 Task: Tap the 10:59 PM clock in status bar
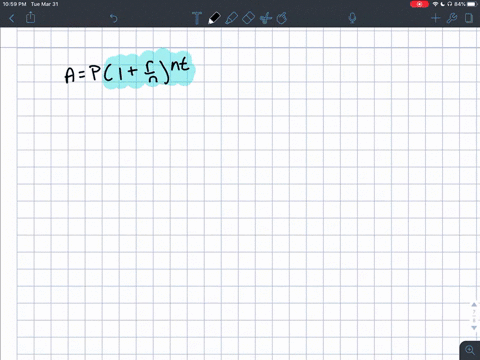coord(14,4)
